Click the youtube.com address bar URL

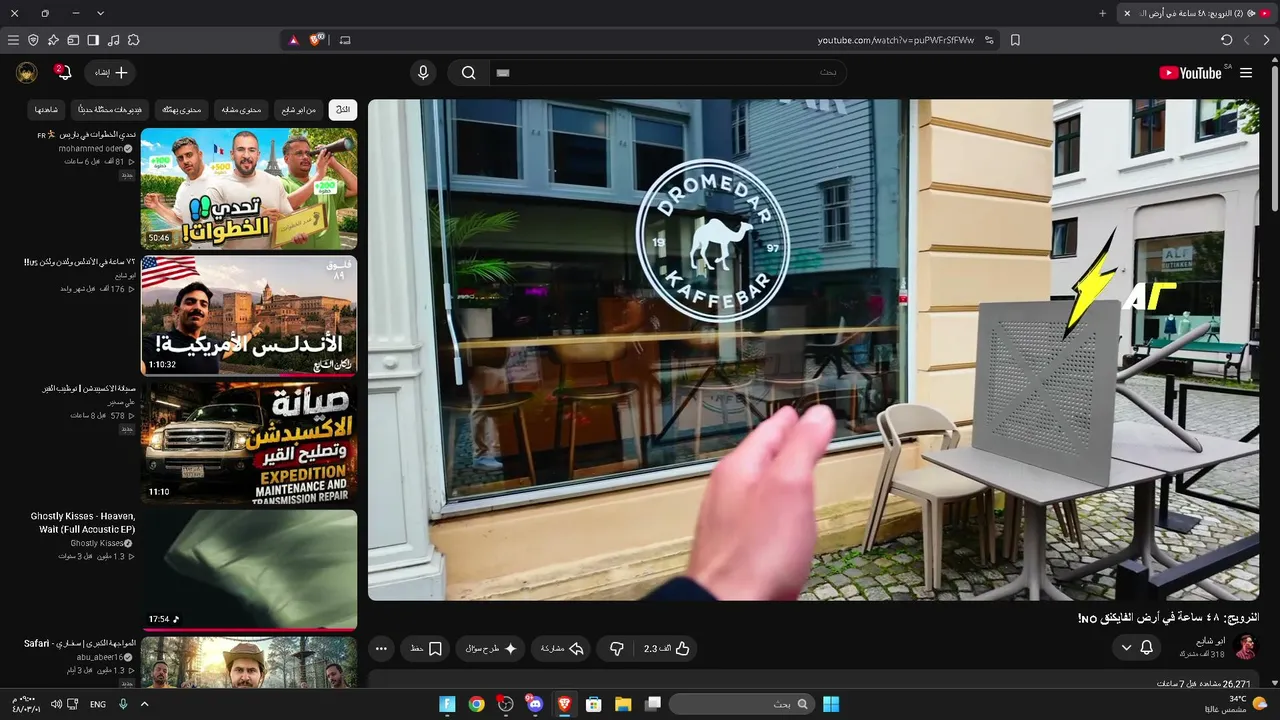coord(896,40)
